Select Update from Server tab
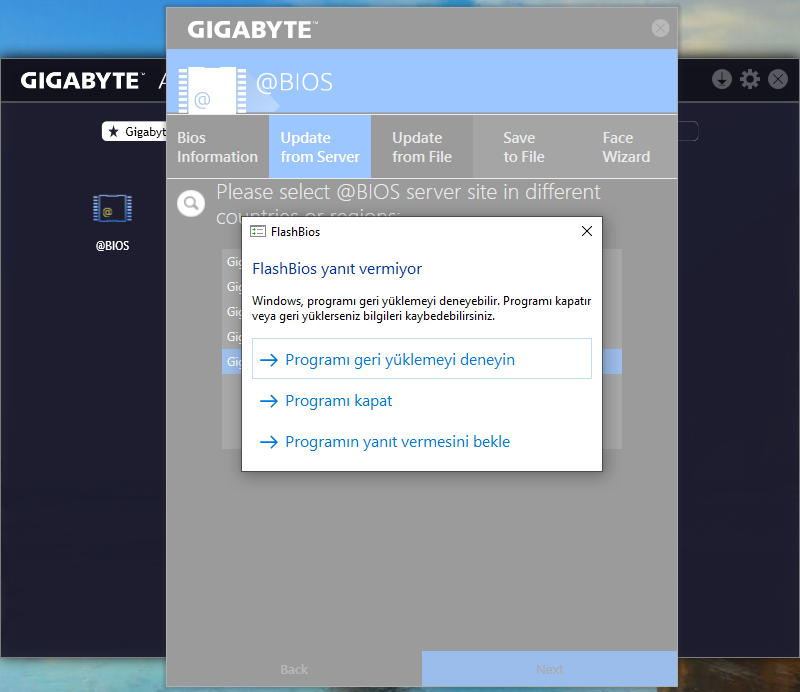This screenshot has width=800, height=692. pyautogui.click(x=320, y=147)
